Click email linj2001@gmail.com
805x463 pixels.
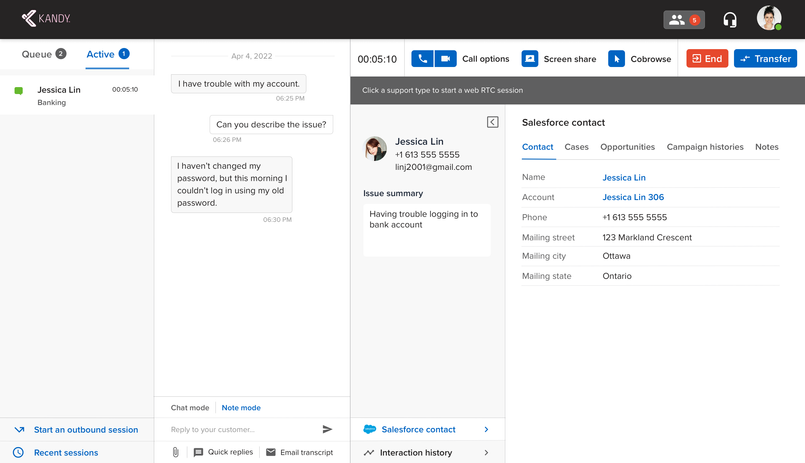pos(433,167)
